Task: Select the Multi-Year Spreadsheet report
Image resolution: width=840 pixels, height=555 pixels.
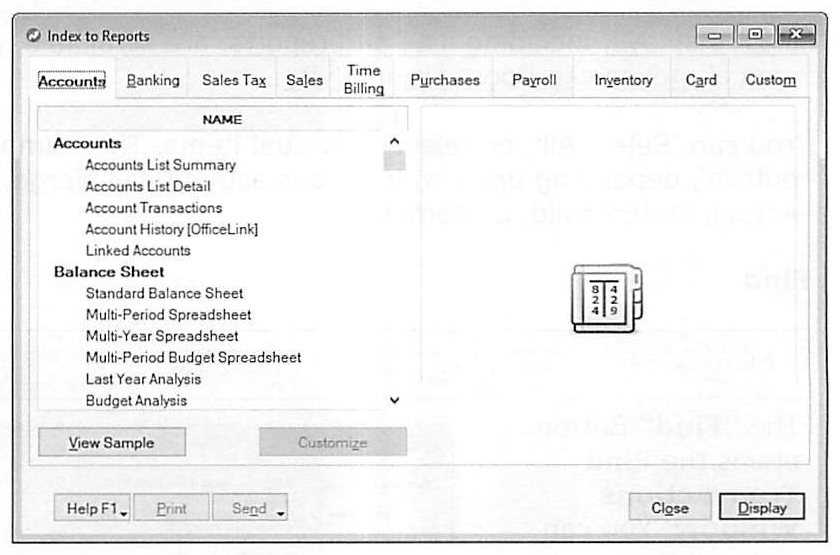Action: [162, 336]
